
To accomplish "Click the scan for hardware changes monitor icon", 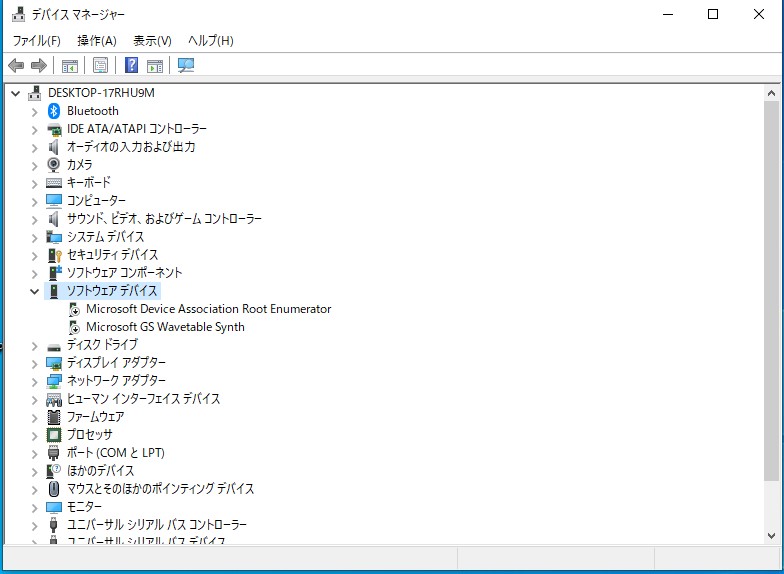I will 185,66.
